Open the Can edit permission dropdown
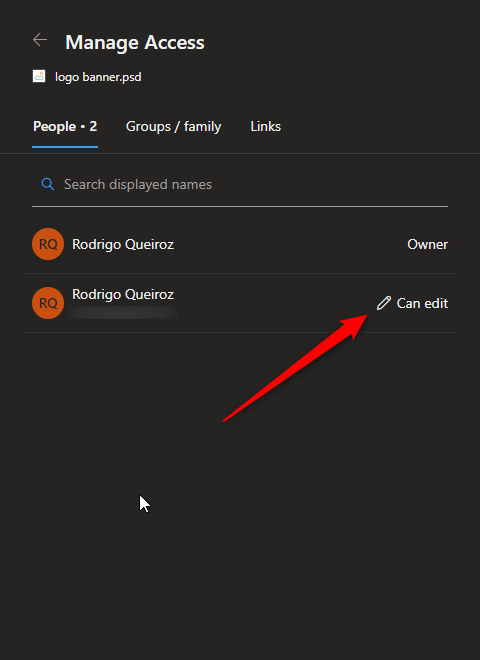 pos(412,303)
